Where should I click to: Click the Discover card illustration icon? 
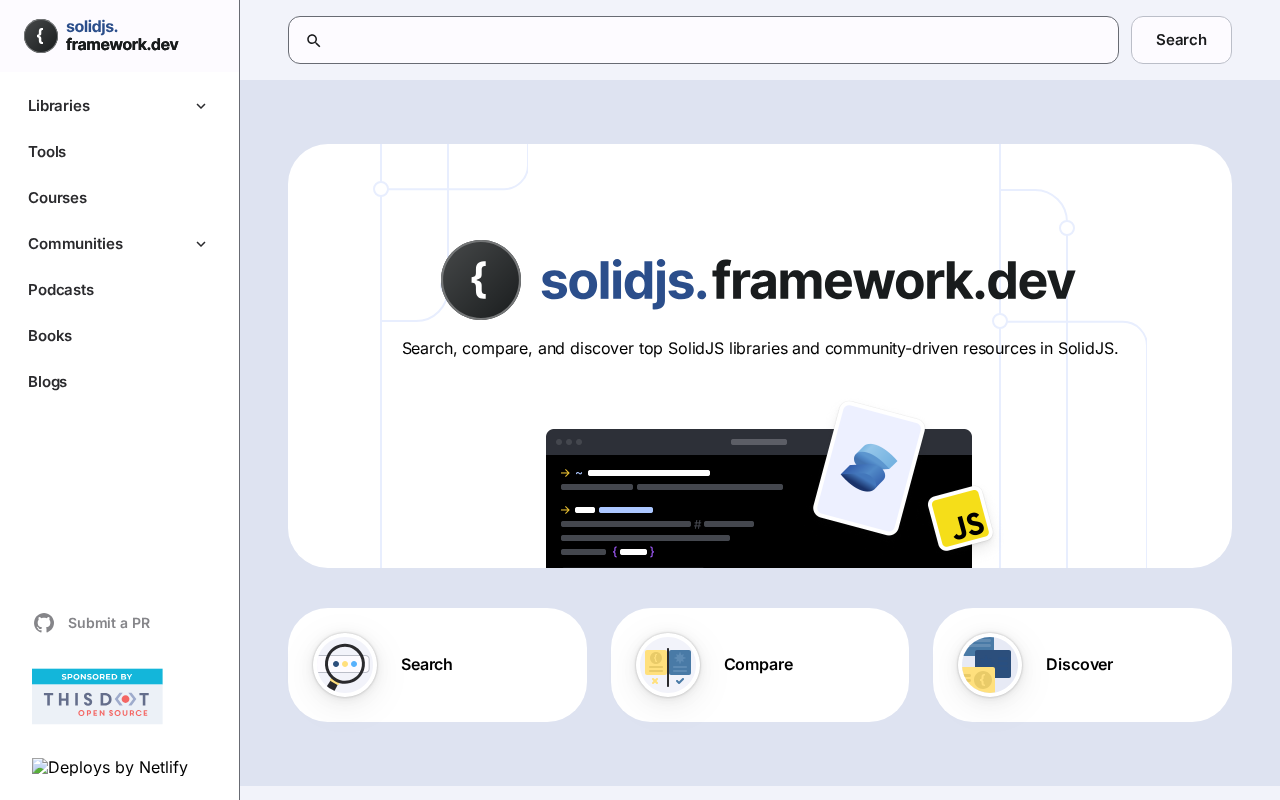(x=990, y=665)
